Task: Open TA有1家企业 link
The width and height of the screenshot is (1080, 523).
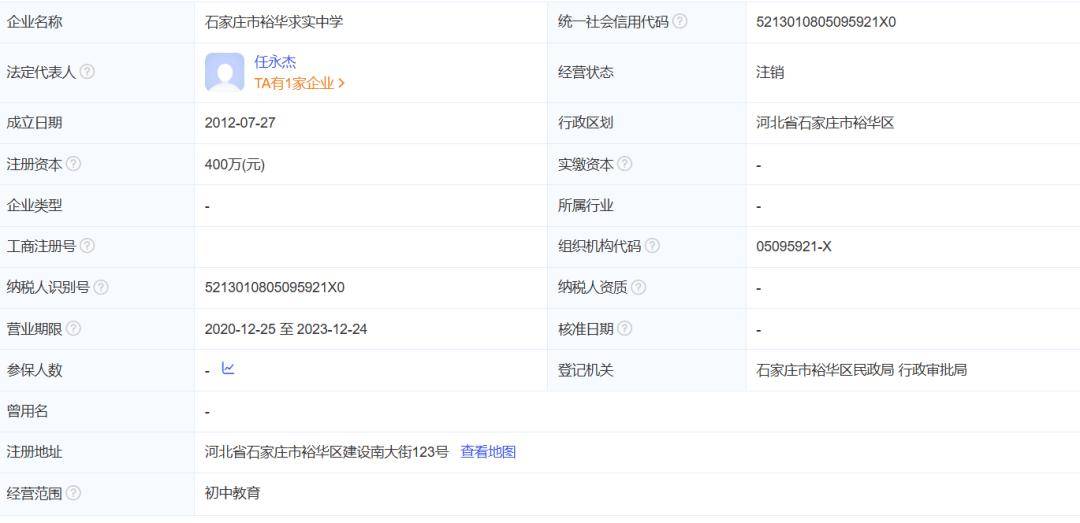Action: (x=299, y=83)
